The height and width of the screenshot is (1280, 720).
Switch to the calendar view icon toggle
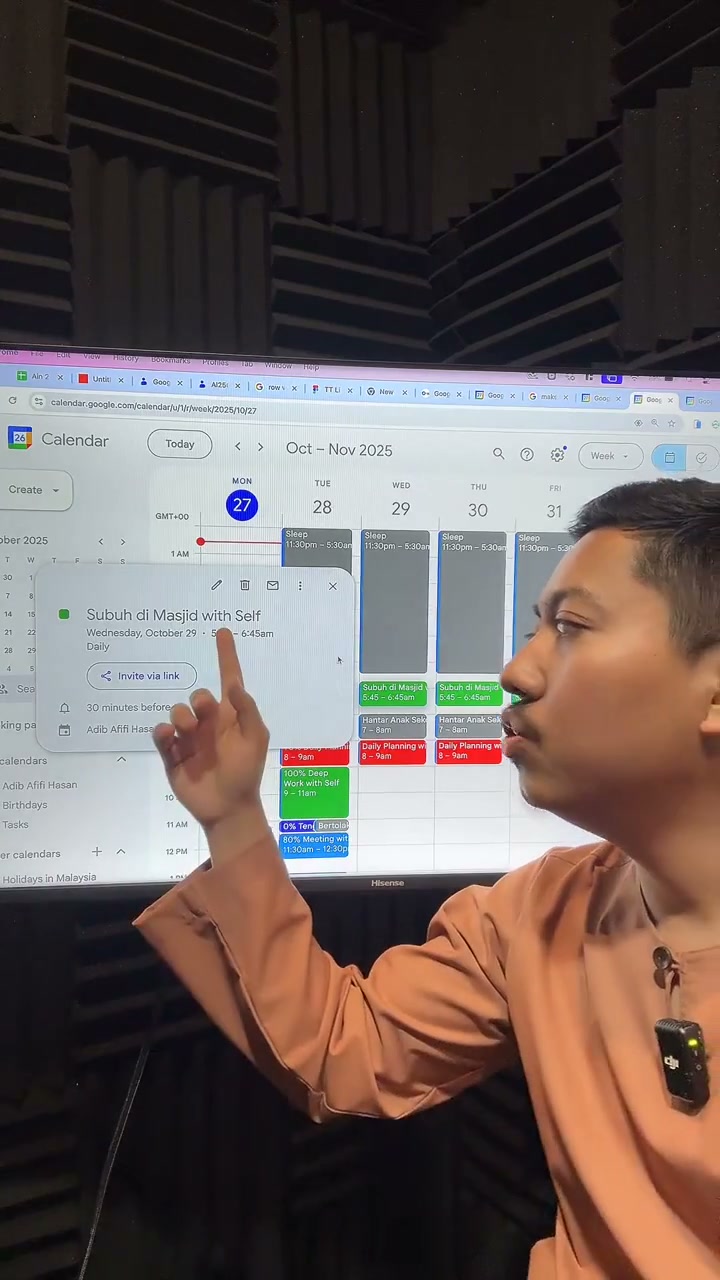669,457
